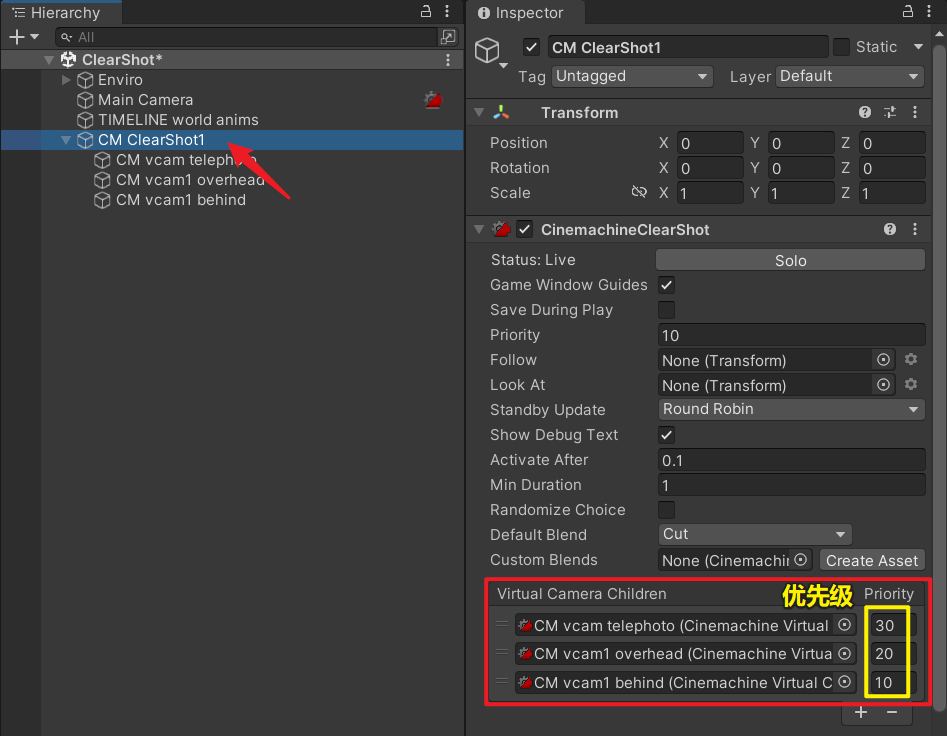Click the Cinemachine brain icon beside Main Camera

click(433, 100)
